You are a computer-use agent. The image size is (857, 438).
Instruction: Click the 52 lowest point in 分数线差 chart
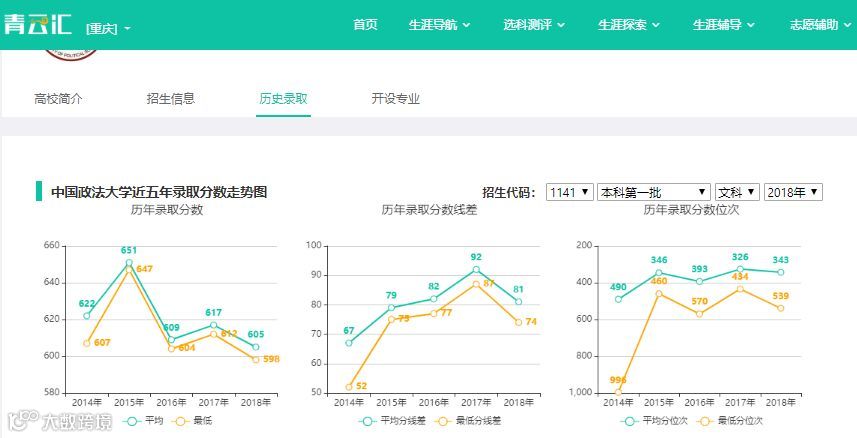[x=349, y=387]
